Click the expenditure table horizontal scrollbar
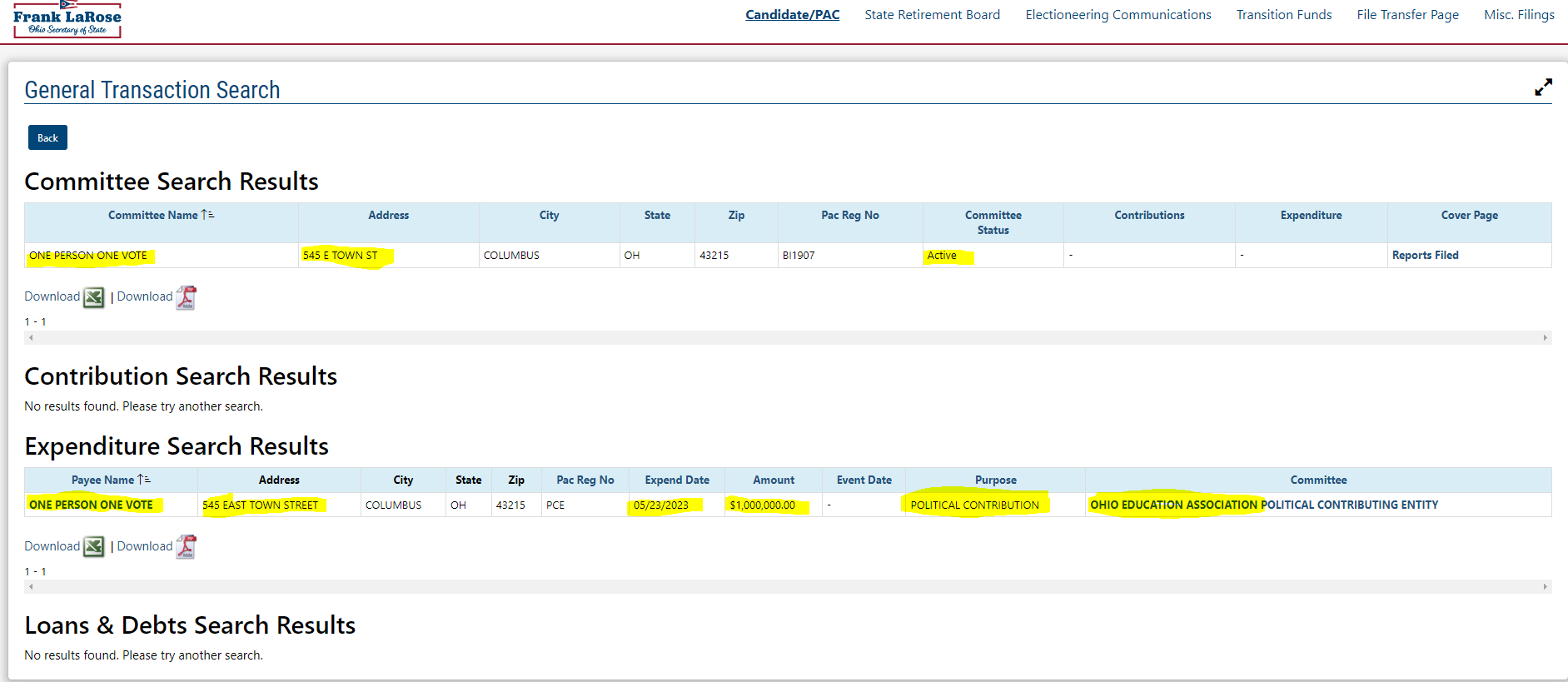This screenshot has width=1568, height=682. (x=788, y=586)
